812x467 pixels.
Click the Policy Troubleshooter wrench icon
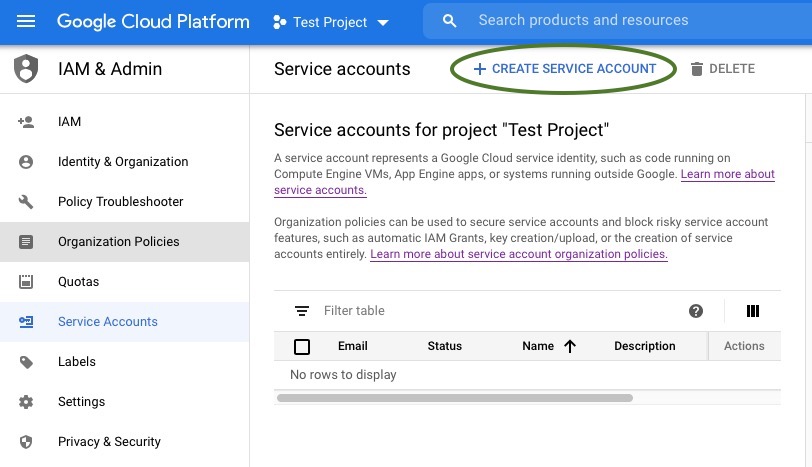[26, 202]
